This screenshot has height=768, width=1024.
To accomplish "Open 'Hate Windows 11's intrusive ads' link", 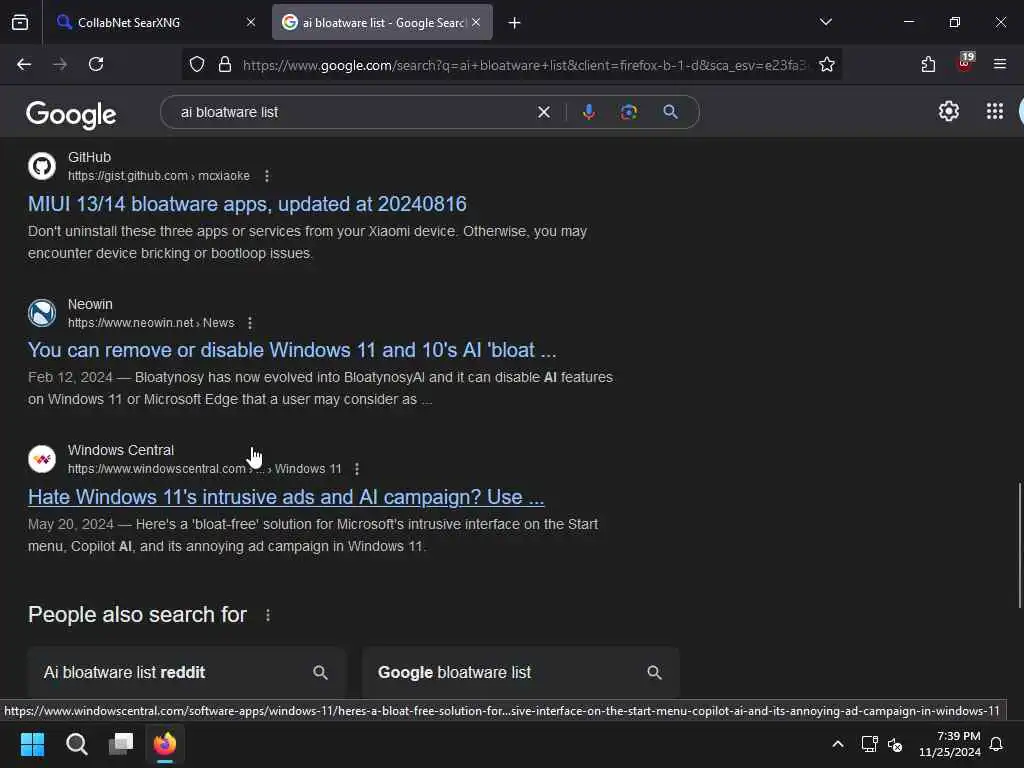I will (x=285, y=497).
